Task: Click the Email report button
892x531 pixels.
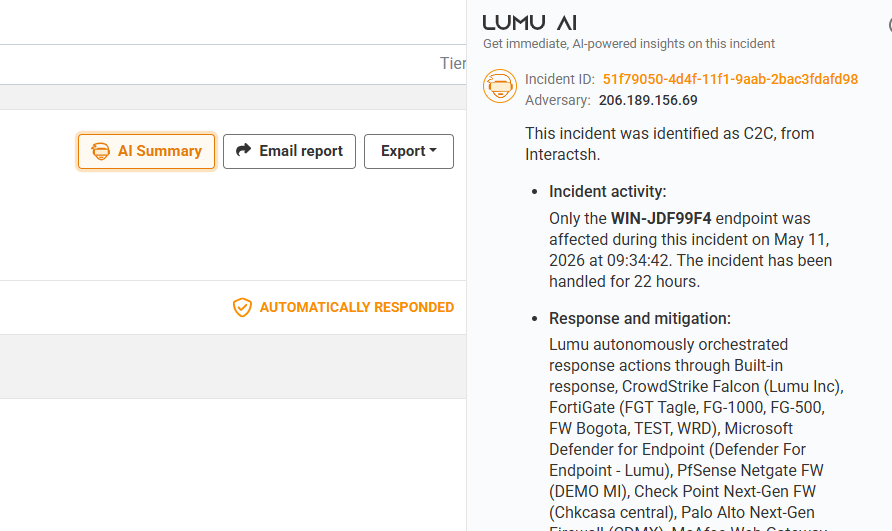Action: pyautogui.click(x=289, y=151)
